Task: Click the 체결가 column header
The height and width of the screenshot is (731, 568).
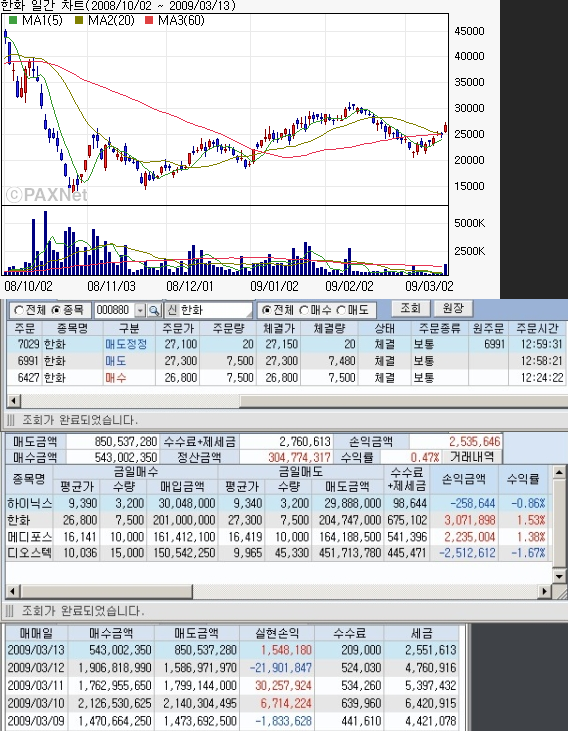Action: pos(278,328)
